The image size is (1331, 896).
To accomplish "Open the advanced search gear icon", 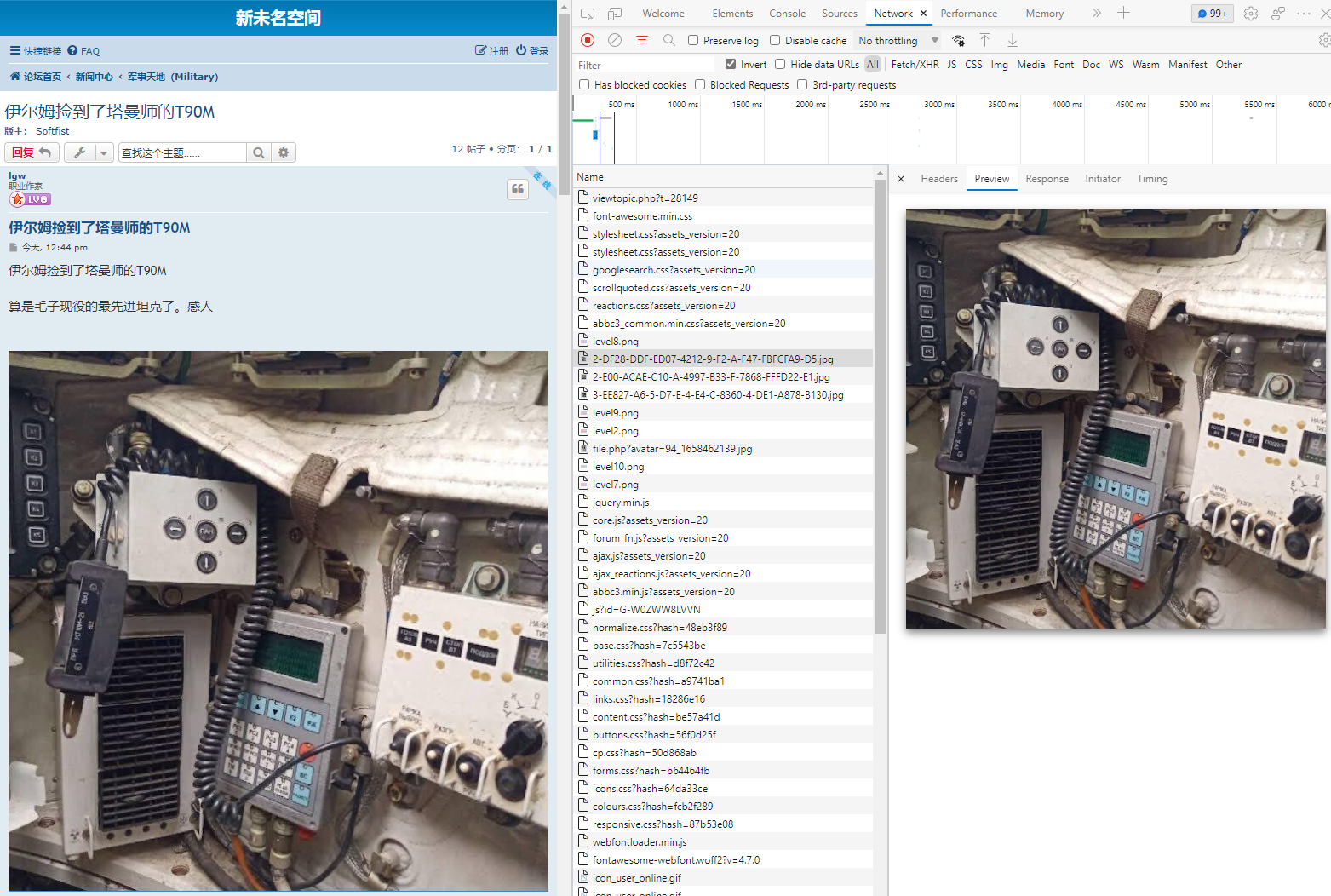I will click(x=284, y=152).
